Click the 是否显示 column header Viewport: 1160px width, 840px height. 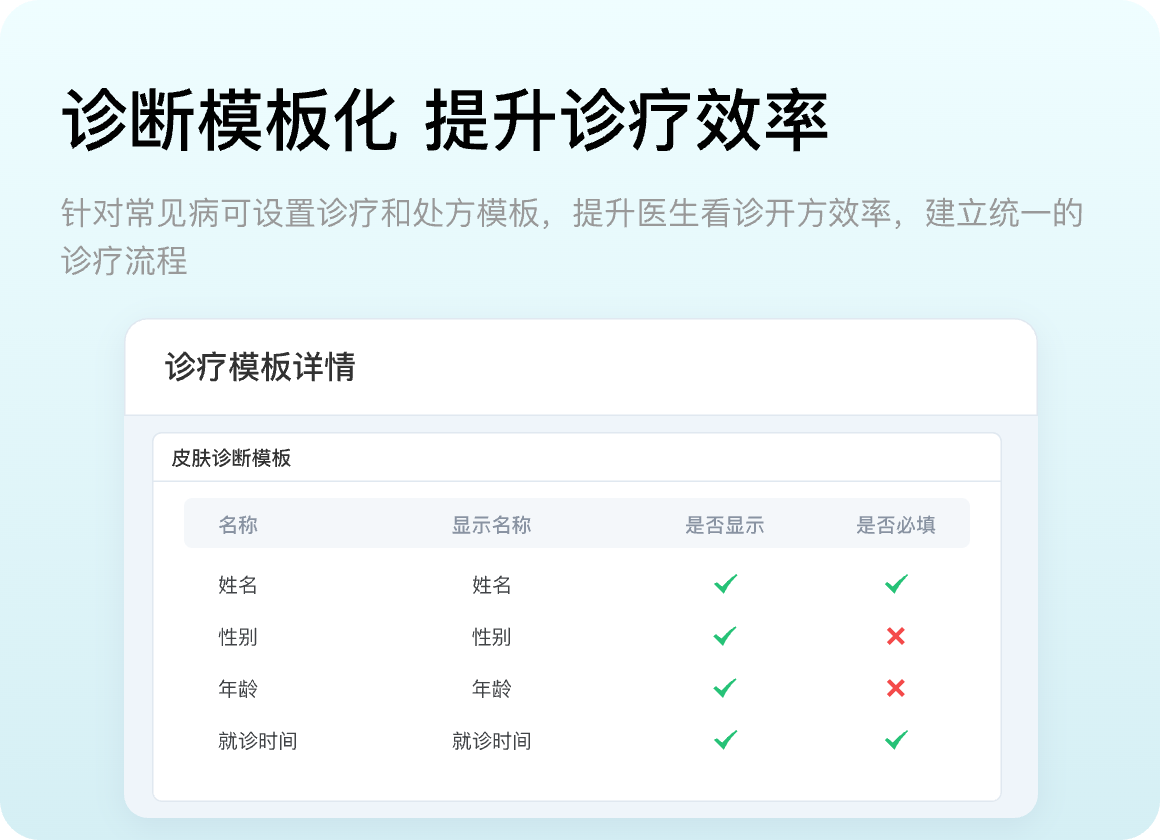724,525
